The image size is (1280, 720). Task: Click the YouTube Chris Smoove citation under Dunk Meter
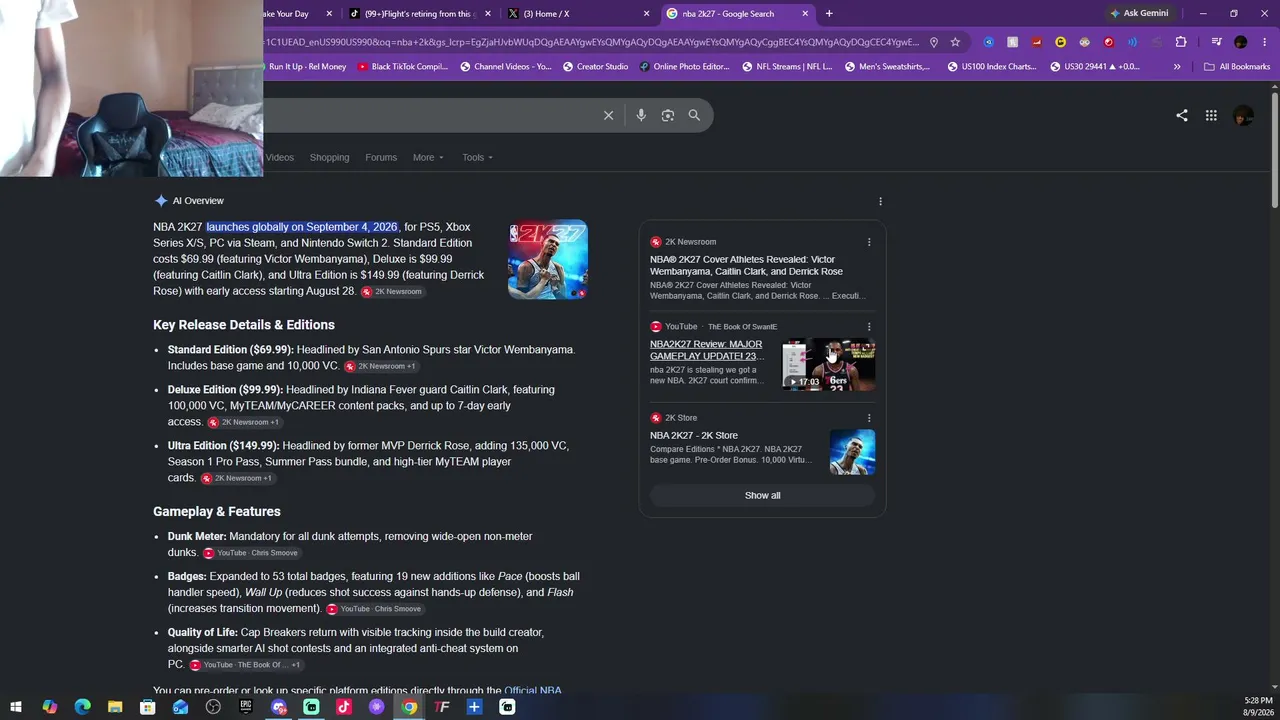click(x=251, y=553)
